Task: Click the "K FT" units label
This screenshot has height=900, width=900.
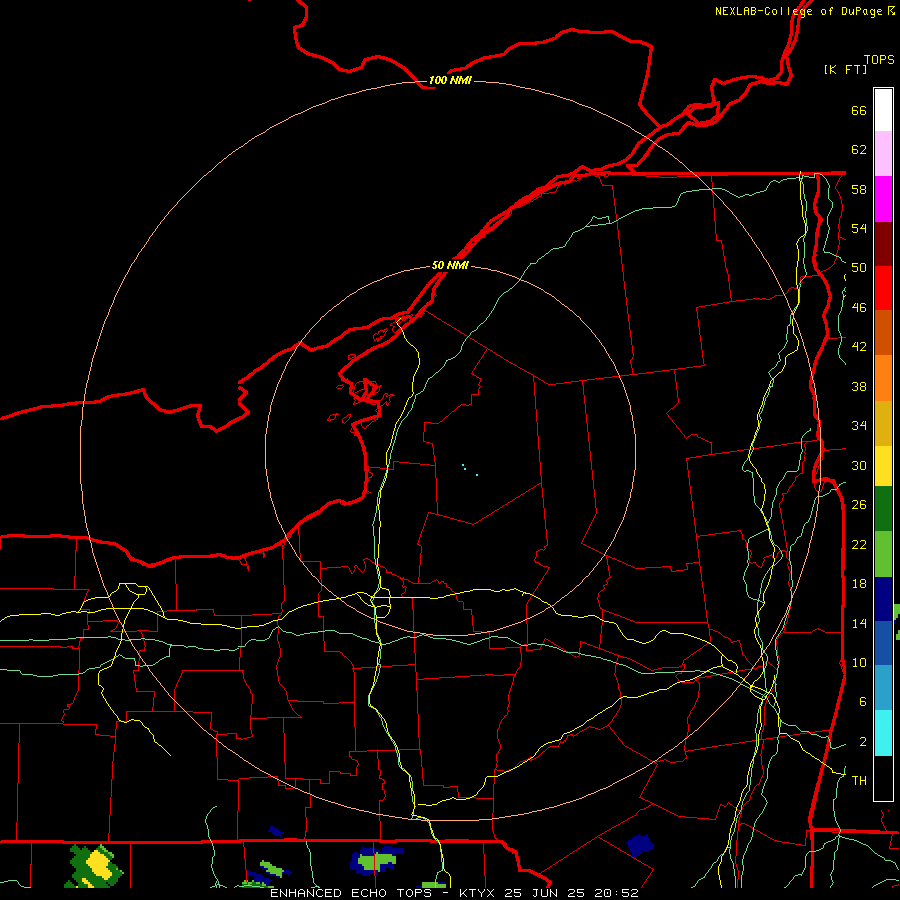Action: 845,69
